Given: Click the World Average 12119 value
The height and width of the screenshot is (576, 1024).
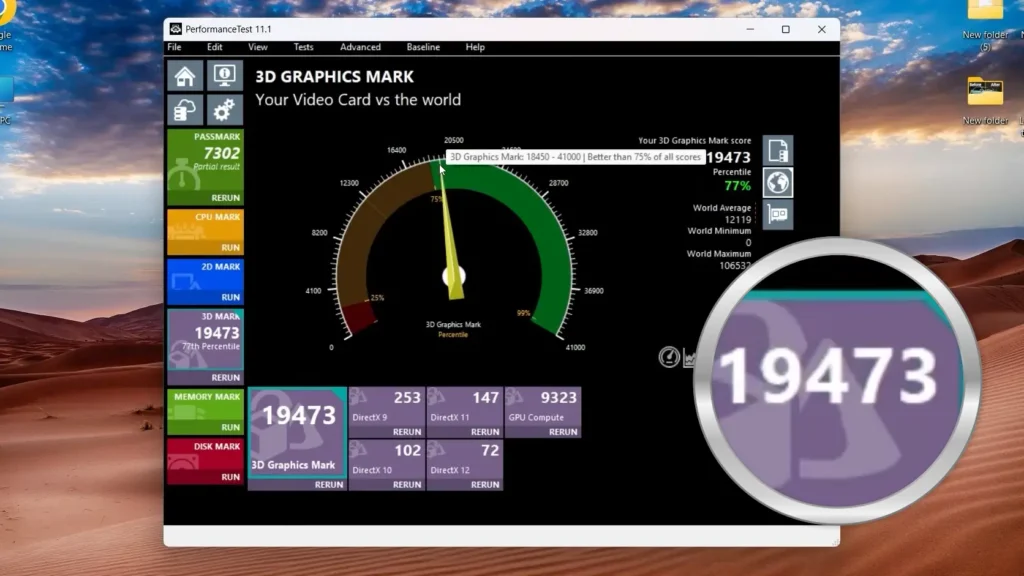Looking at the screenshot, I should pyautogui.click(x=738, y=220).
